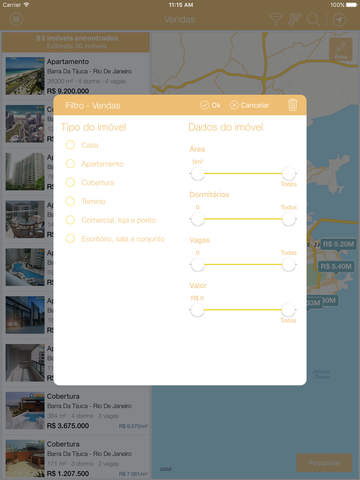Click the Valor slider right handle
Screen dimensions: 360x480
click(289, 310)
